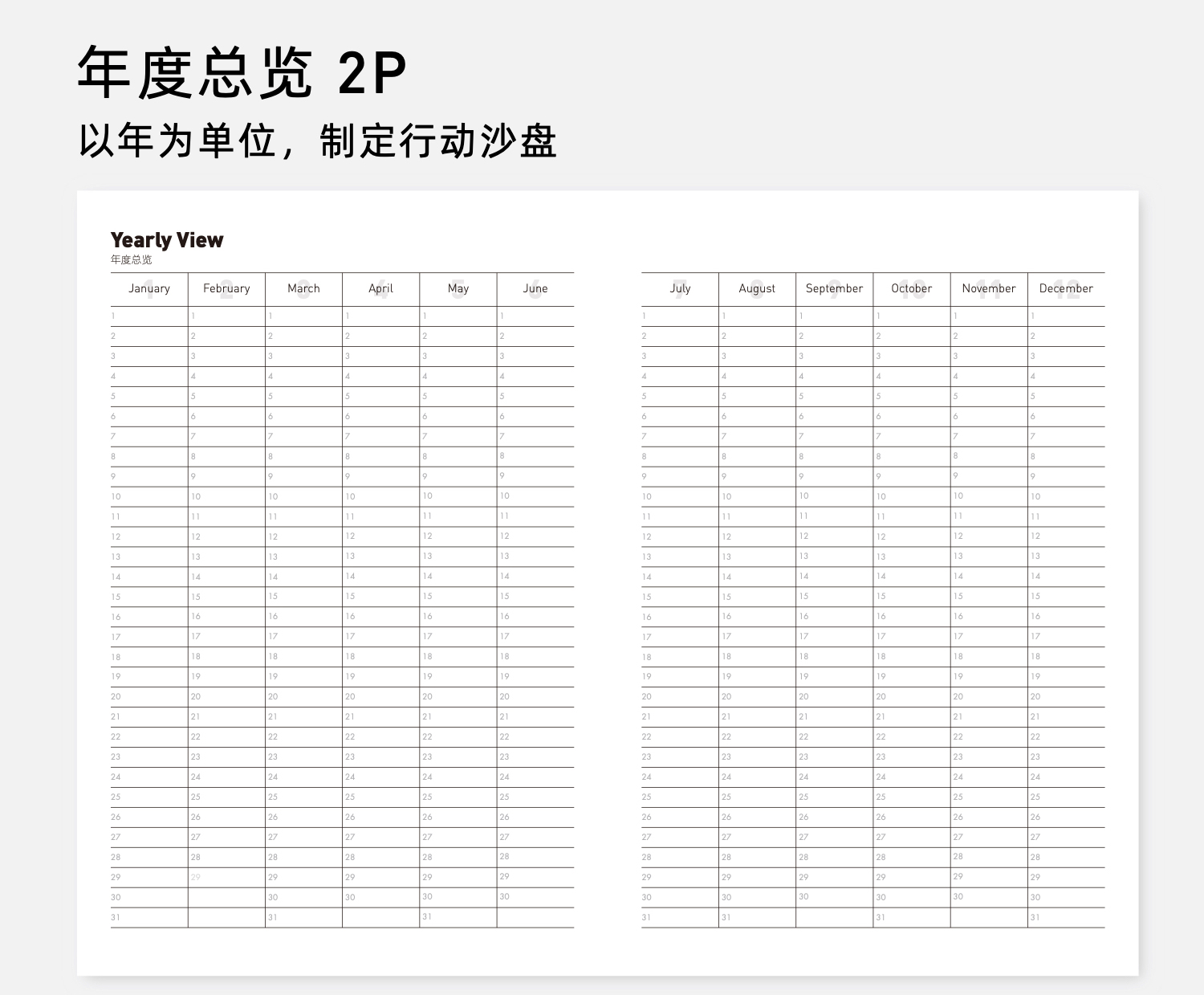The height and width of the screenshot is (995, 1204).
Task: Select the December column header
Action: click(x=1066, y=288)
